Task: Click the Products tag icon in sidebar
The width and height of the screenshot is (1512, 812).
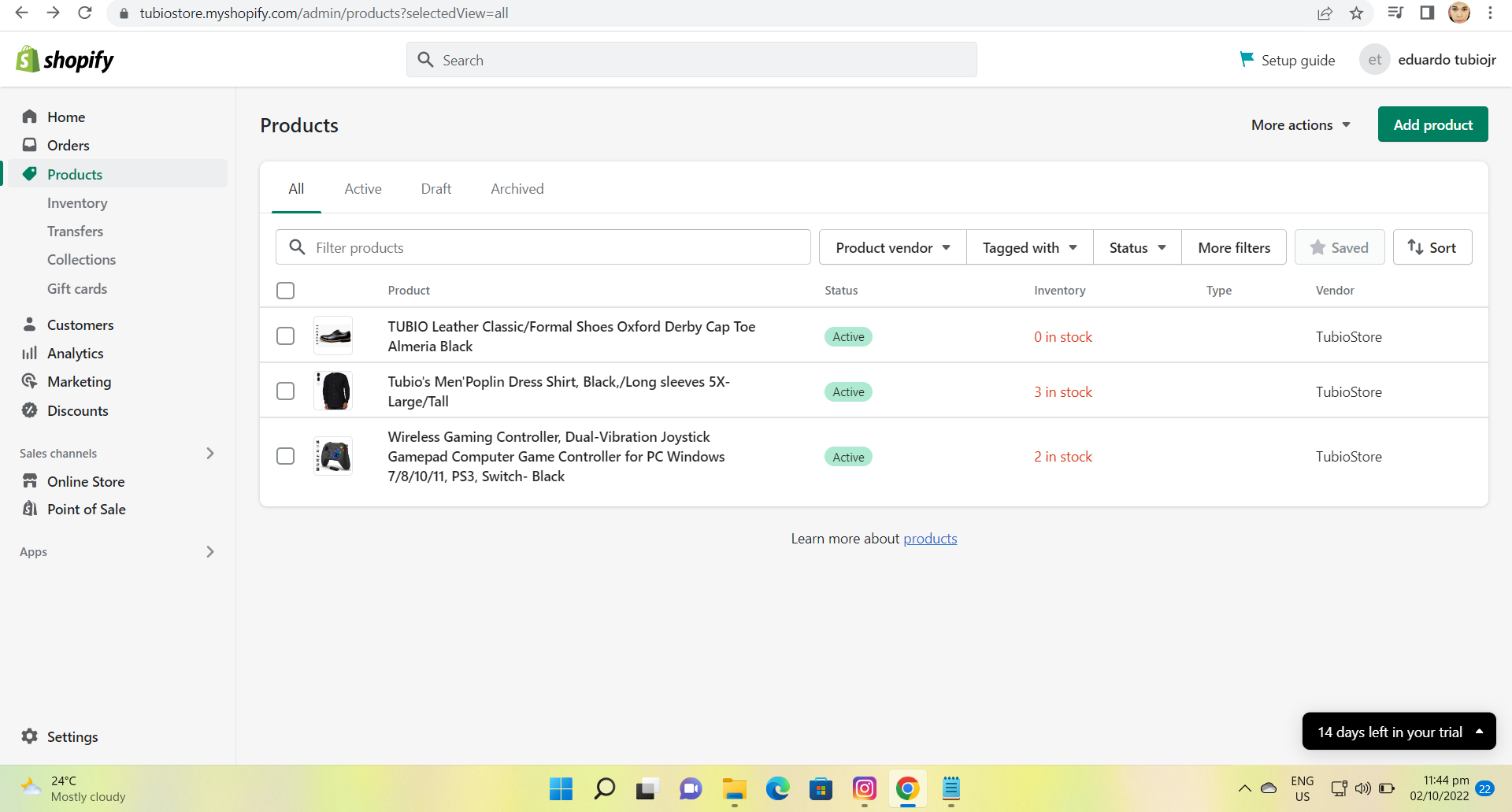Action: tap(30, 174)
